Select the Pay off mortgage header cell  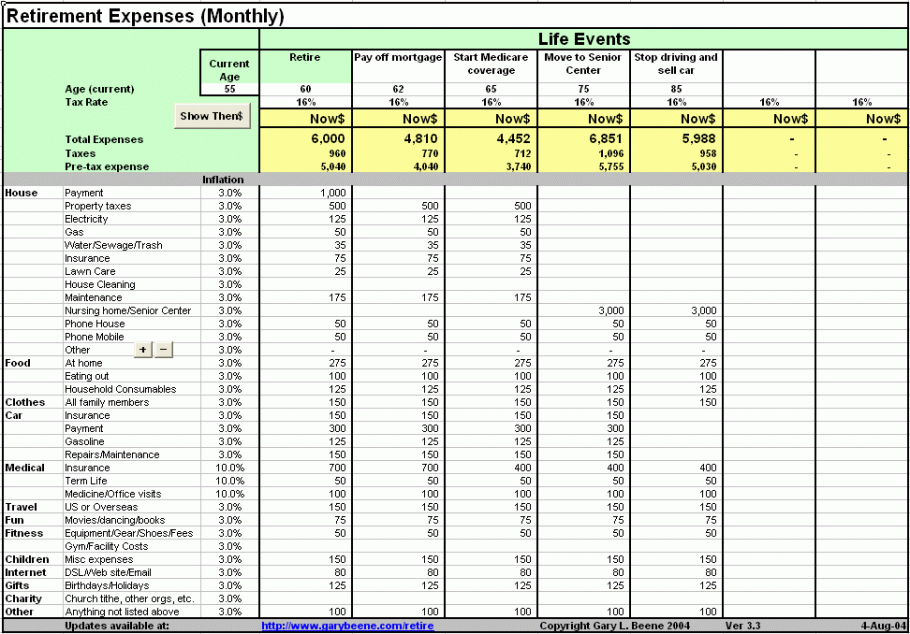[398, 66]
